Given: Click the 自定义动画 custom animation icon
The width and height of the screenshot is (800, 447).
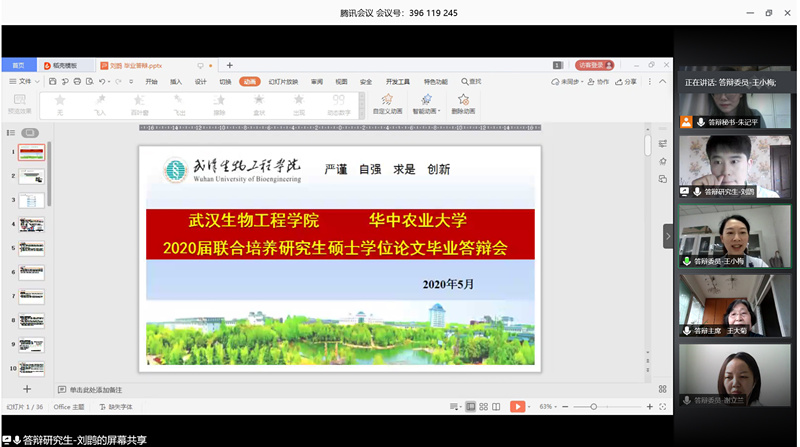Looking at the screenshot, I should [x=386, y=99].
